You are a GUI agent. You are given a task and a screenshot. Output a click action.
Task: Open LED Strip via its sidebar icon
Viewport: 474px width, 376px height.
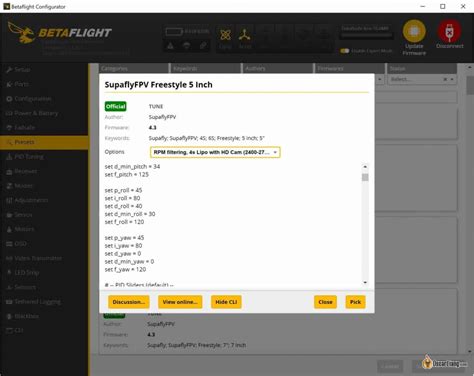9,273
